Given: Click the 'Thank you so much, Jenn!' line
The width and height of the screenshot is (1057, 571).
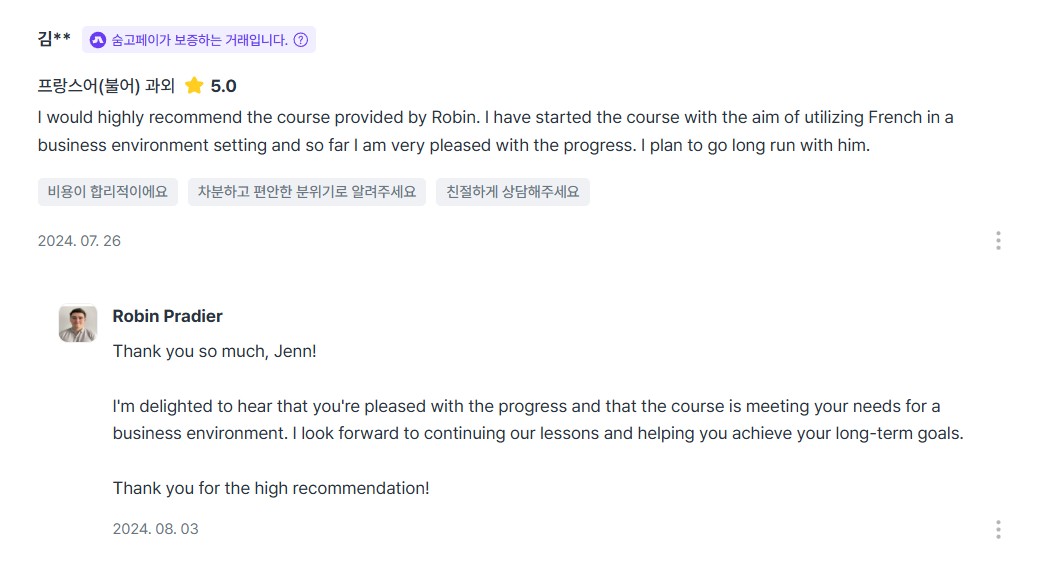Looking at the screenshot, I should [214, 351].
